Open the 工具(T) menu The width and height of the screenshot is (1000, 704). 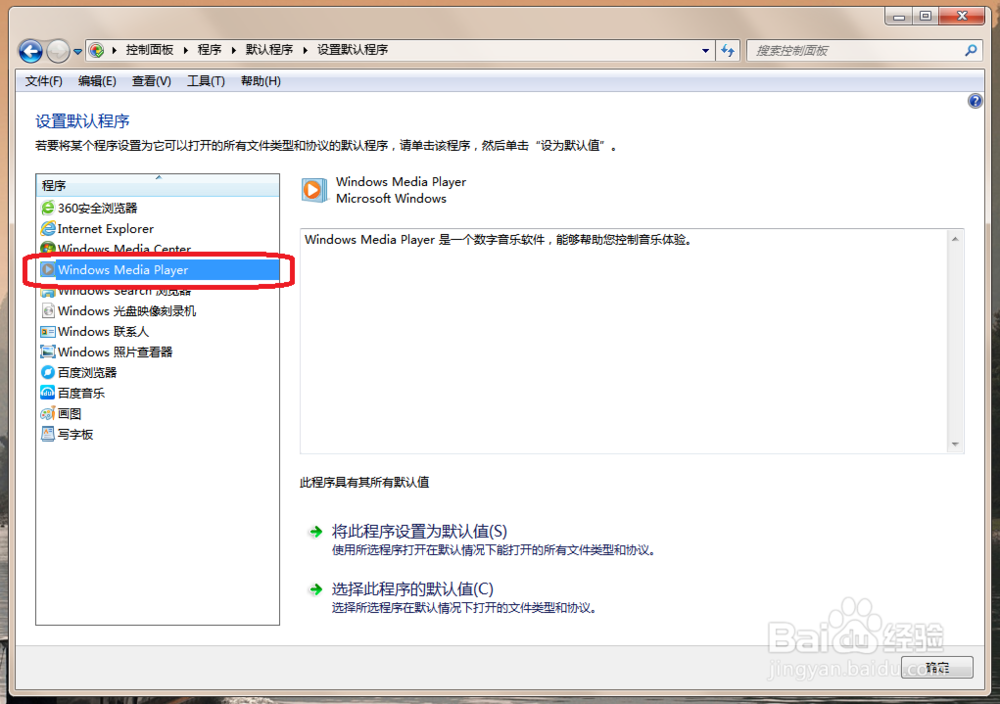205,81
